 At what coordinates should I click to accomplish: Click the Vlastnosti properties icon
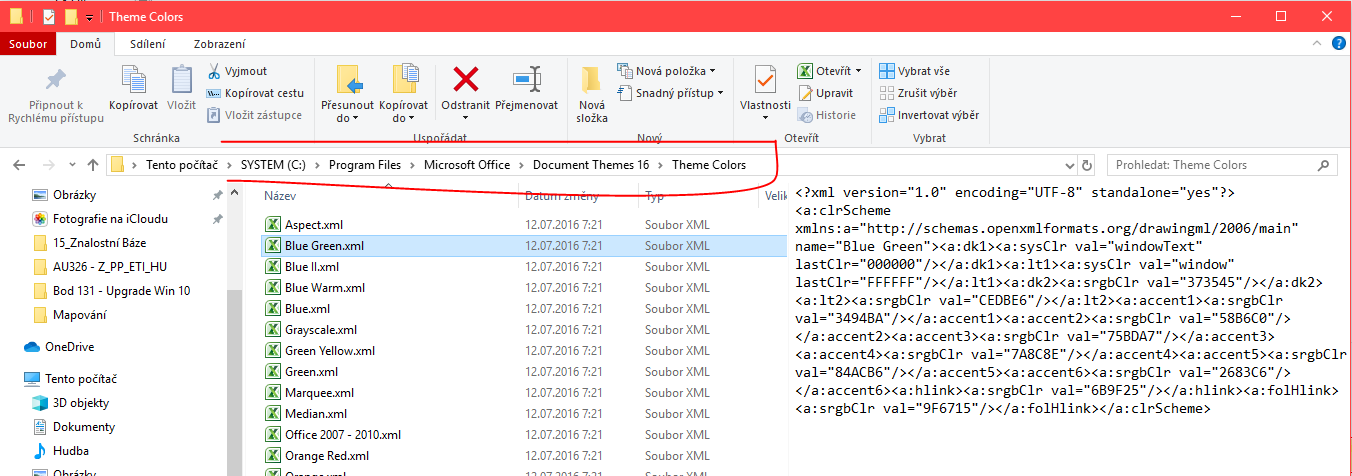[765, 80]
